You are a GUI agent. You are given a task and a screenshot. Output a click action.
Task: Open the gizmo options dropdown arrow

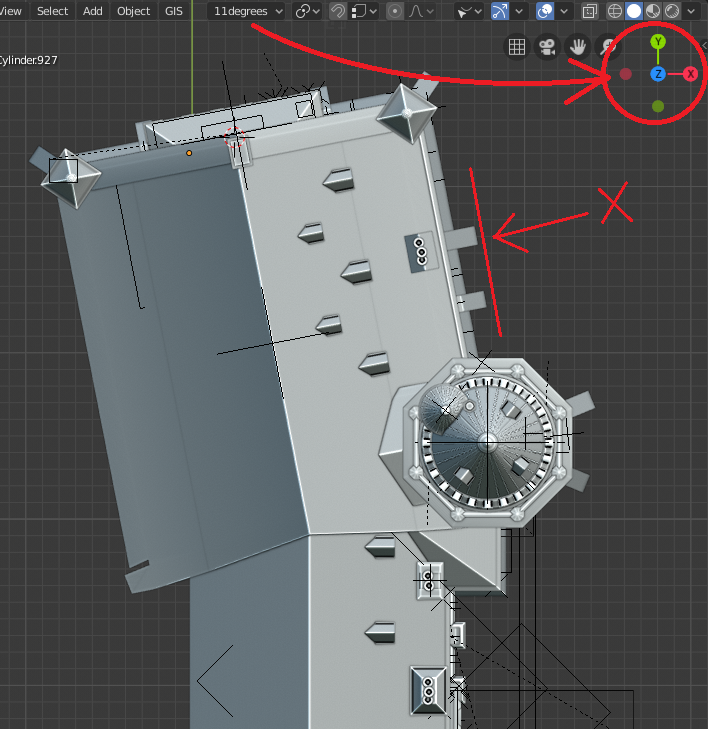519,11
